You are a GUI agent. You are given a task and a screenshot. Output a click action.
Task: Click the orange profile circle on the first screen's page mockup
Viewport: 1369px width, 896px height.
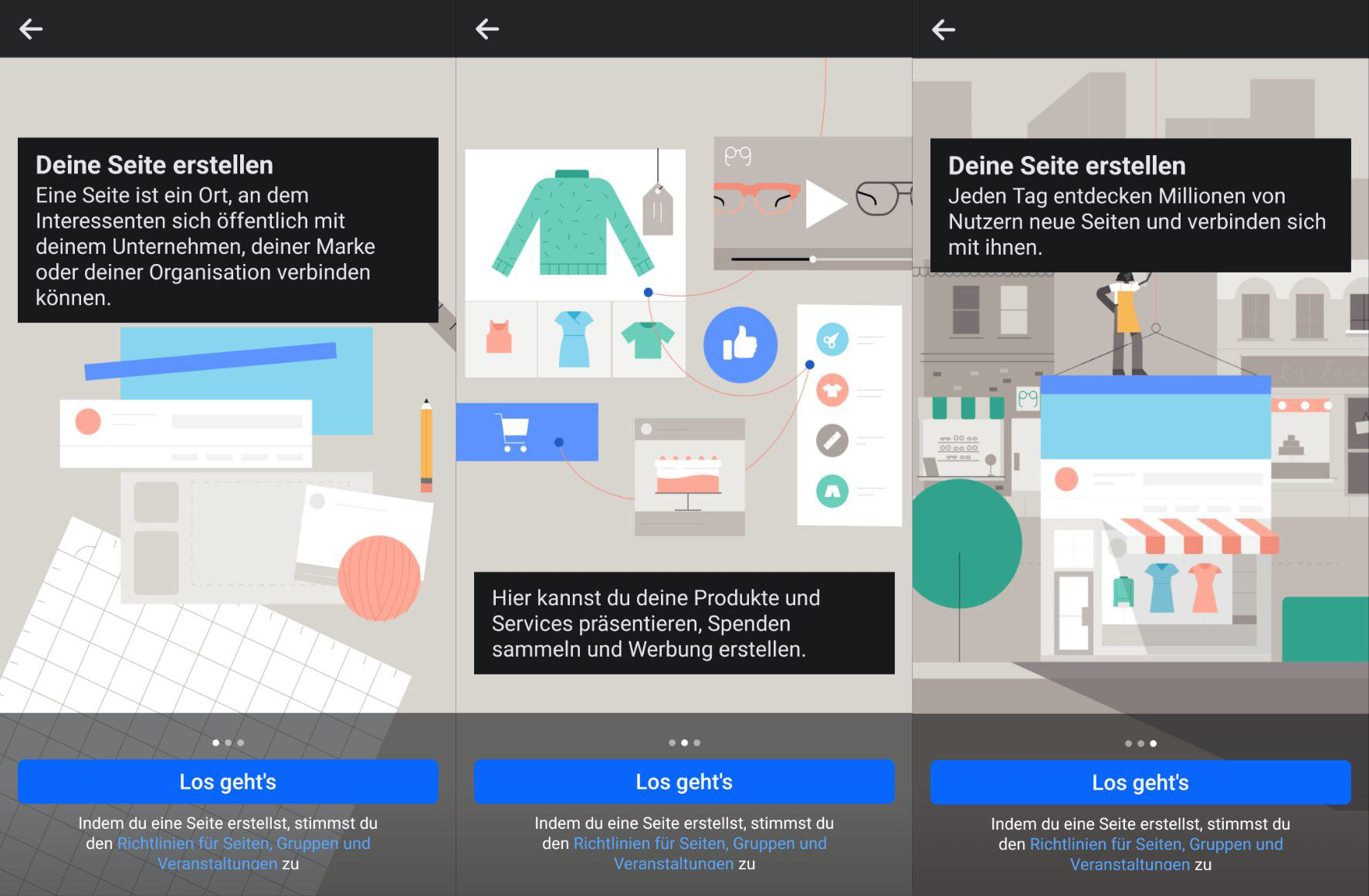[88, 421]
